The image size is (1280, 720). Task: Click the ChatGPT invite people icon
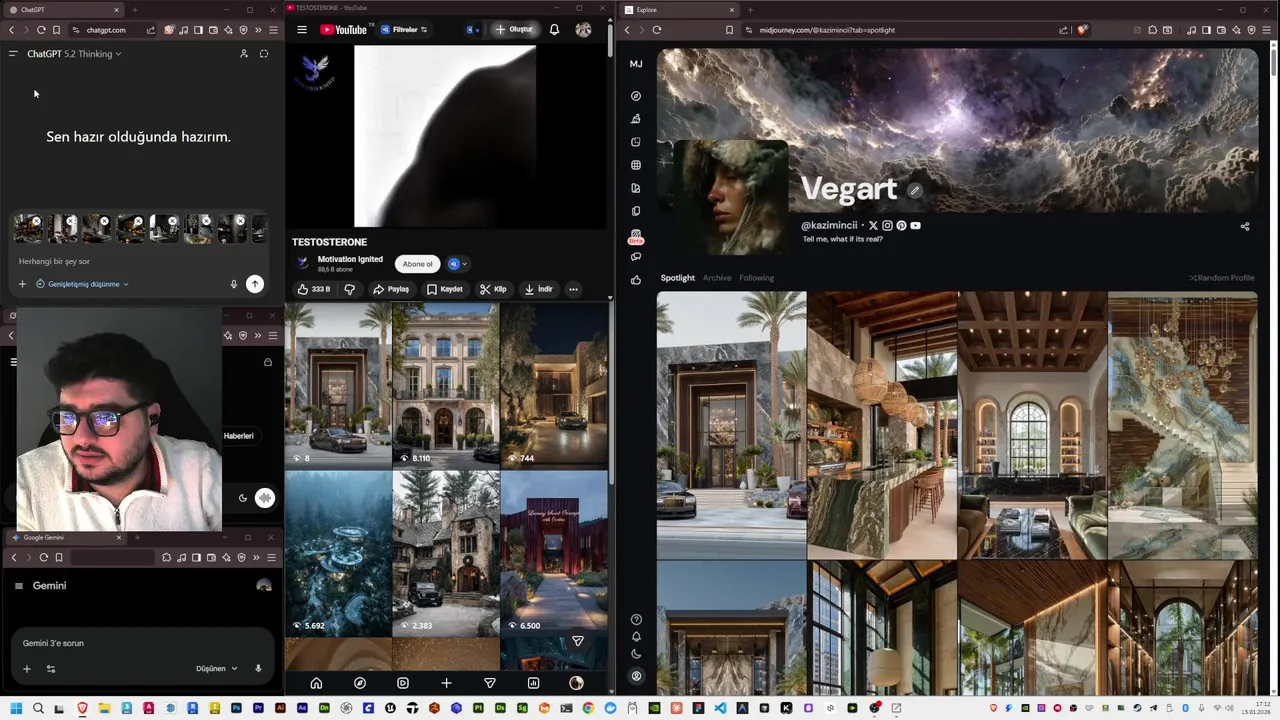coord(243,54)
